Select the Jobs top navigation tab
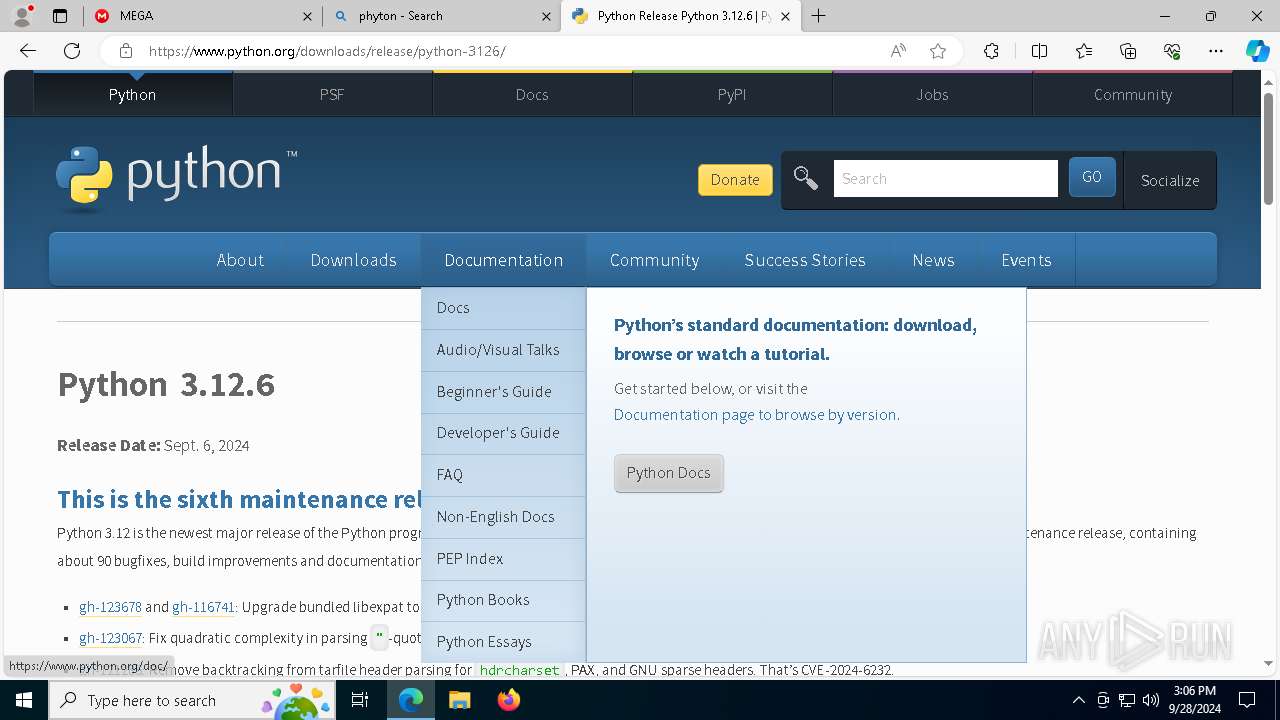The image size is (1280, 720). pyautogui.click(x=932, y=94)
